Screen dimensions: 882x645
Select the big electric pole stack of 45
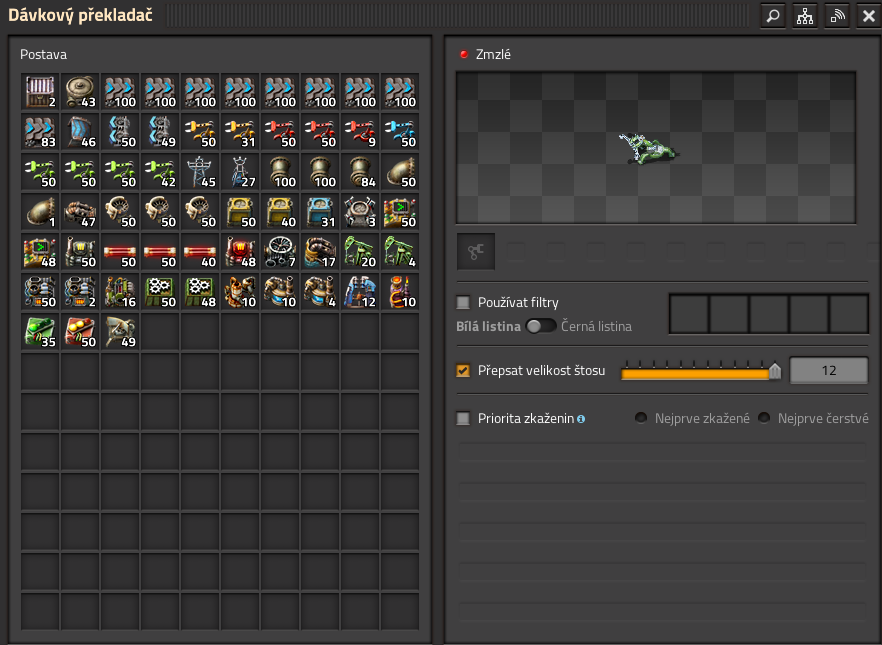pos(200,172)
